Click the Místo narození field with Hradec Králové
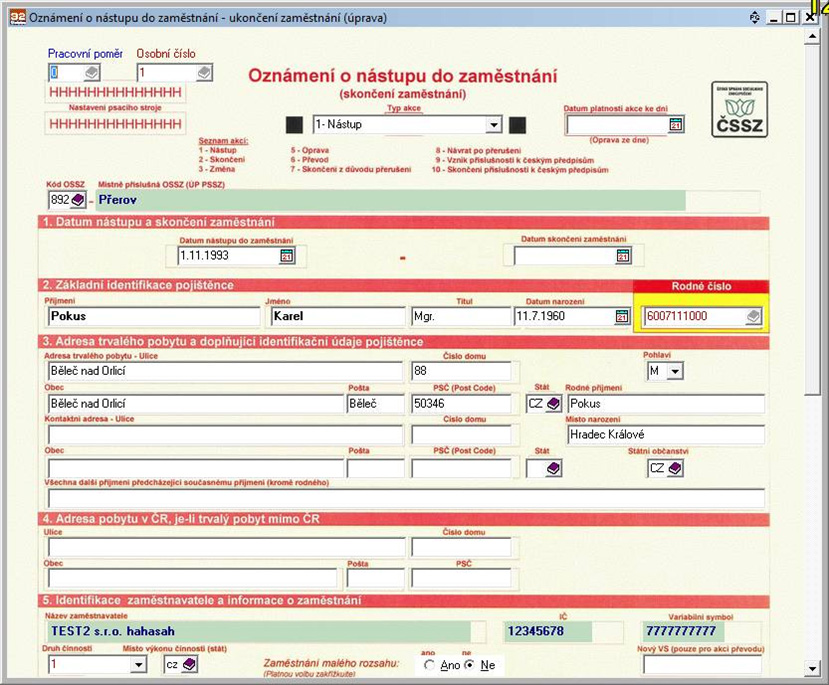829x685 pixels. coord(666,434)
